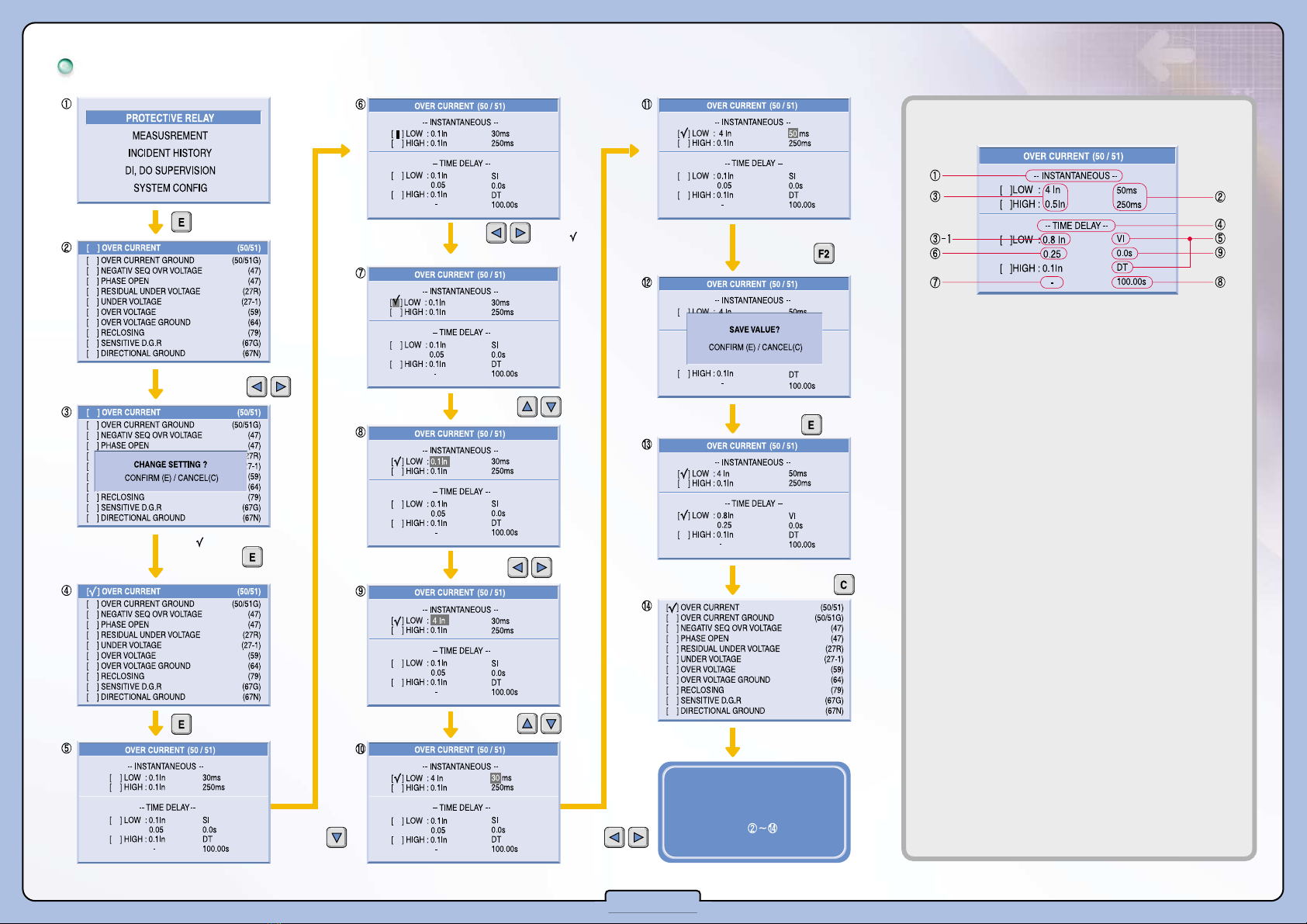Click left arrow key below step 2 list
Viewport: 1307px width, 924px height.
[257, 386]
